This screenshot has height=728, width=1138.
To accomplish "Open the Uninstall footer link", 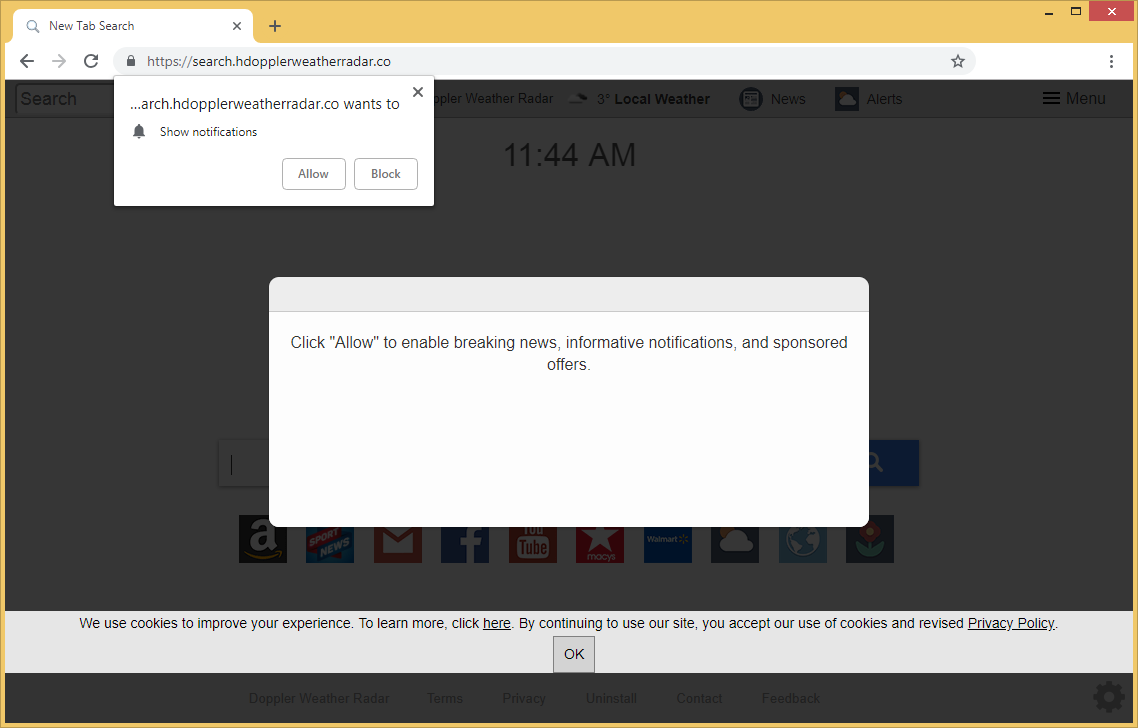I will coord(611,698).
